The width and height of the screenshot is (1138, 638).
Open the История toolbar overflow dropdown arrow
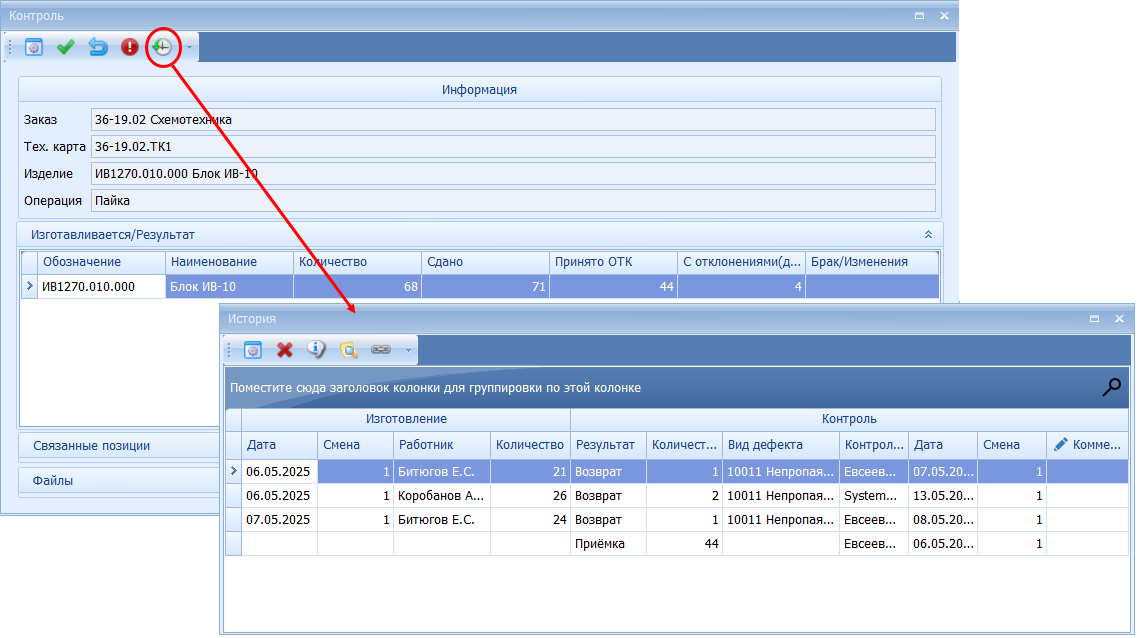[408, 350]
